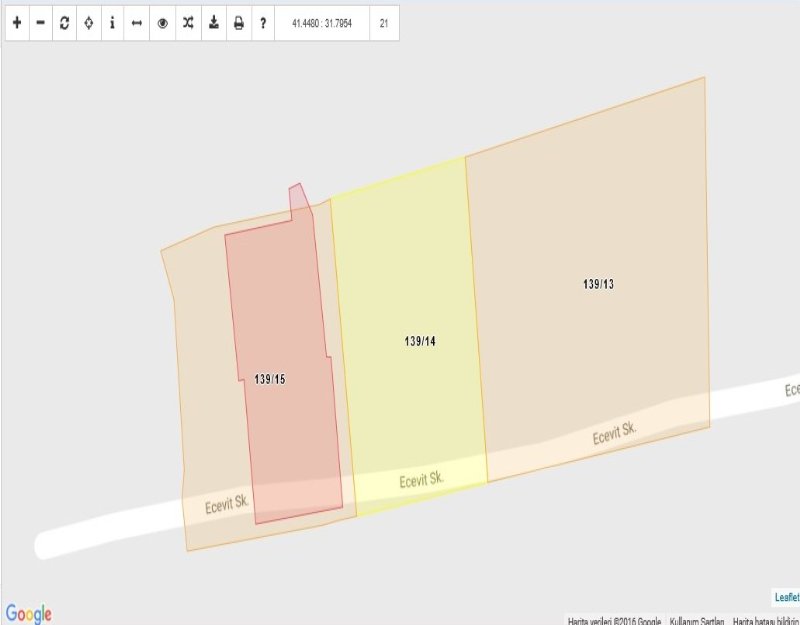Open the Kullanım Şartları link
Viewport: 800px width, 625px height.
click(696, 620)
